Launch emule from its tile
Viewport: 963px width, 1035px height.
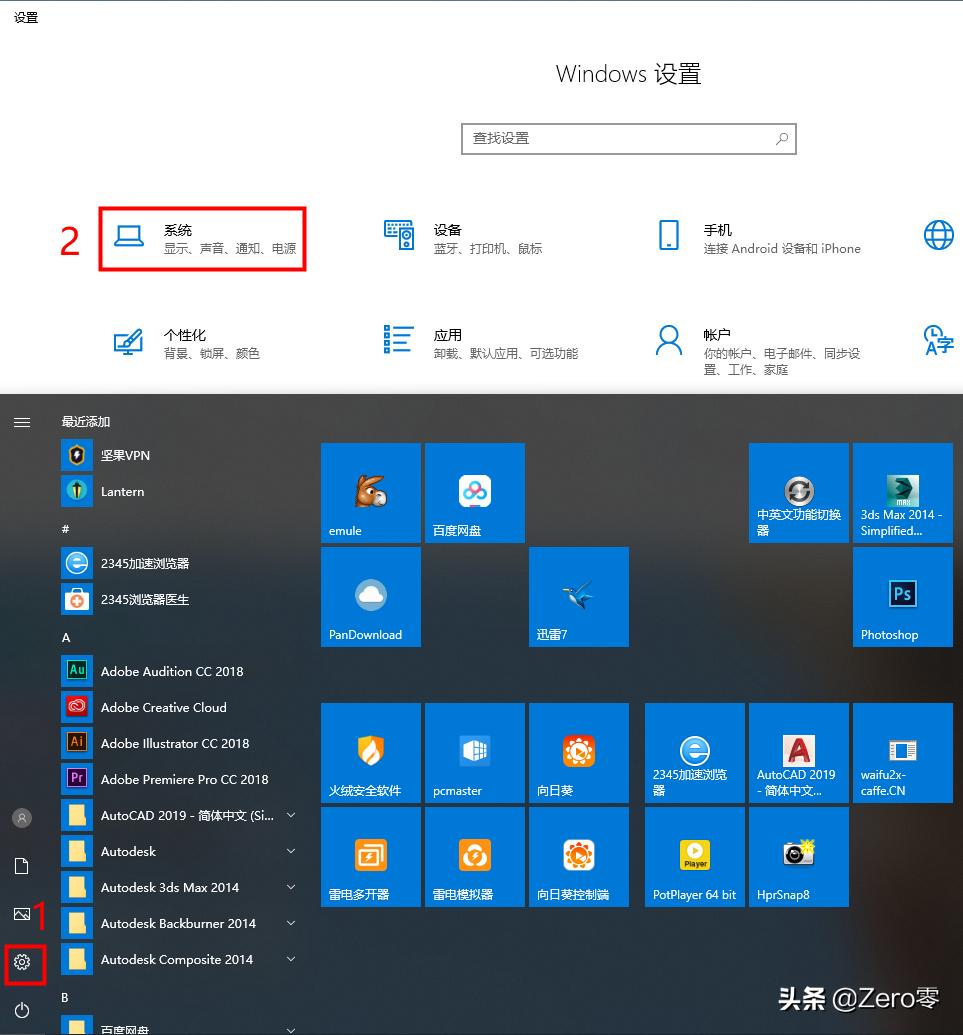point(370,492)
